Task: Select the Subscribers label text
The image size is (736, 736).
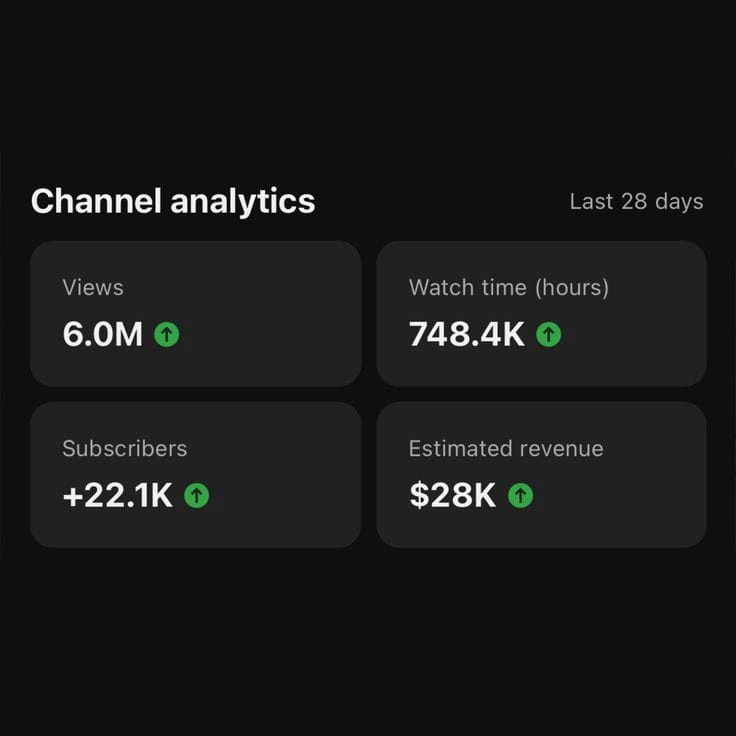Action: pos(125,449)
